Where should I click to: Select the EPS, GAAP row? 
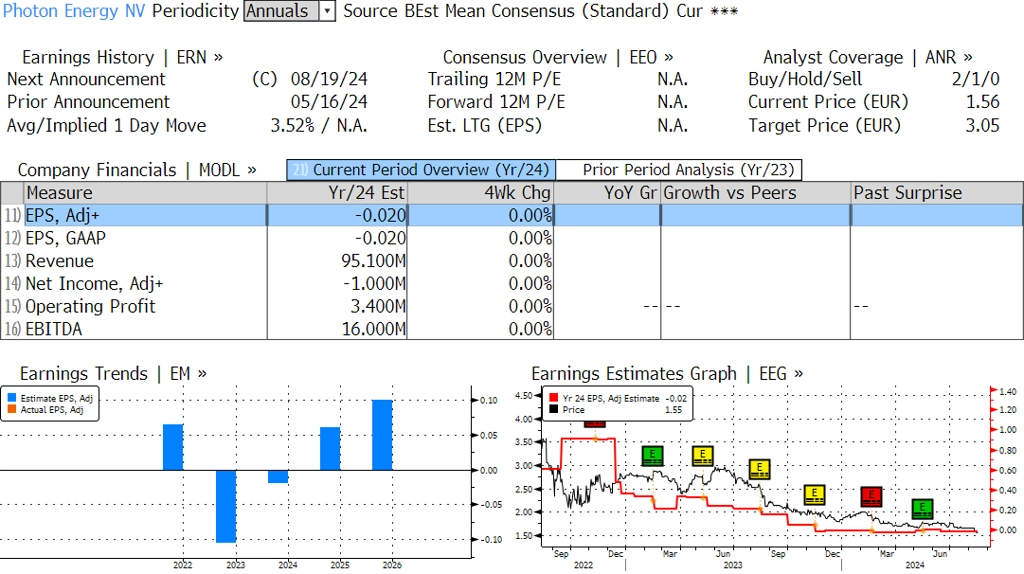pos(512,238)
